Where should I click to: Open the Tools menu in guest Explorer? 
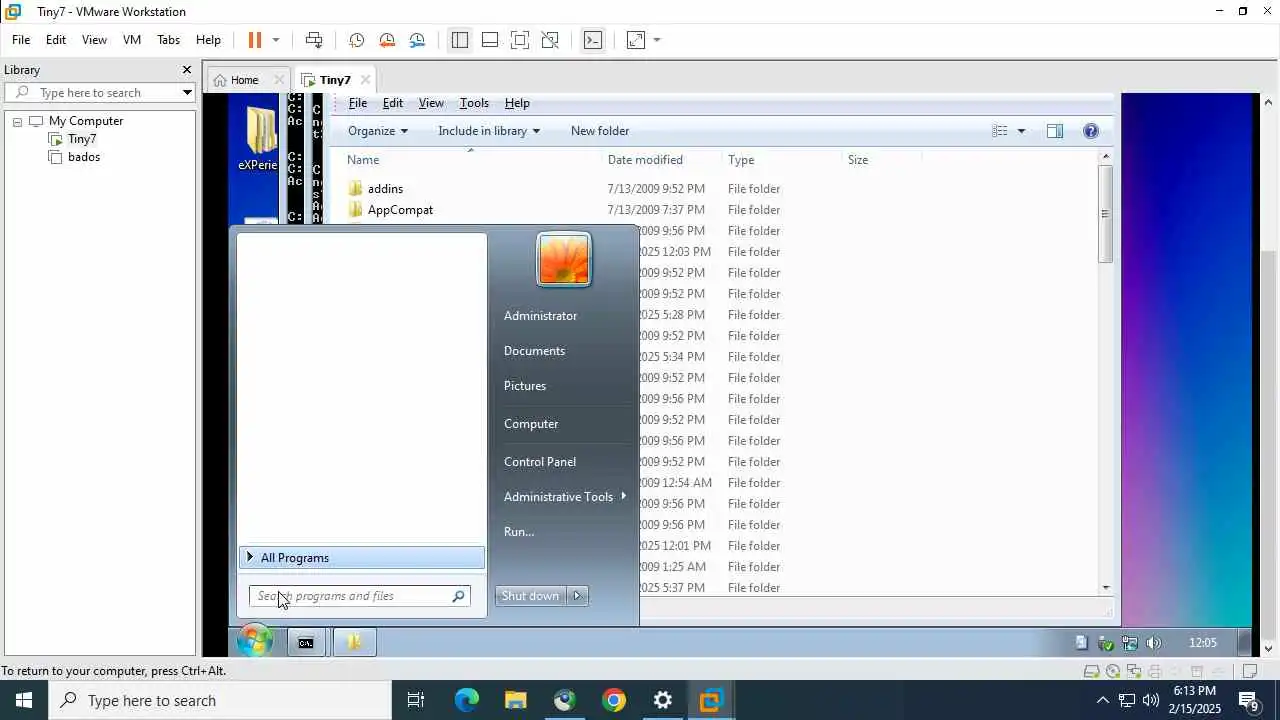[474, 103]
